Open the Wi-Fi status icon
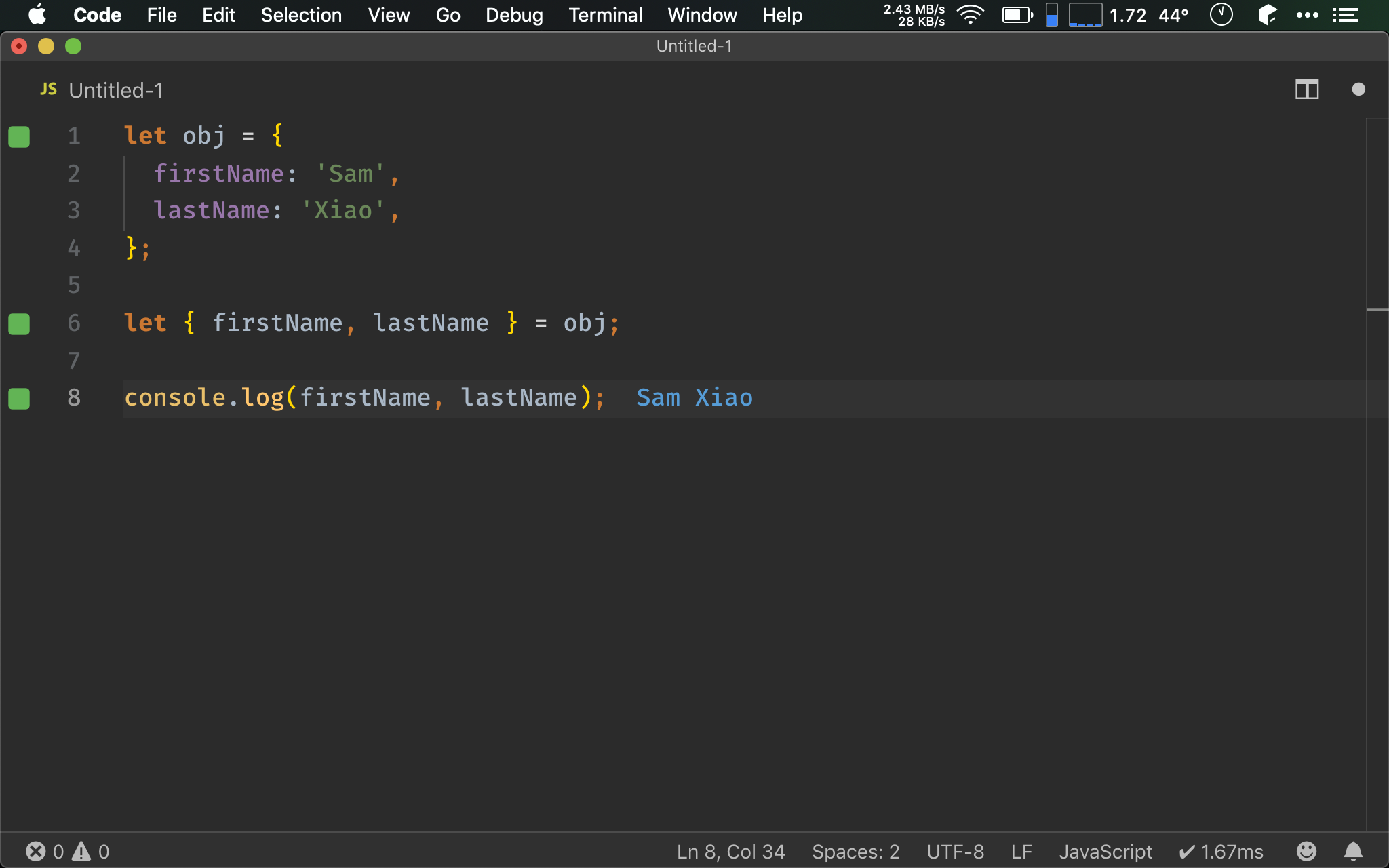This screenshot has width=1389, height=868. click(x=967, y=14)
